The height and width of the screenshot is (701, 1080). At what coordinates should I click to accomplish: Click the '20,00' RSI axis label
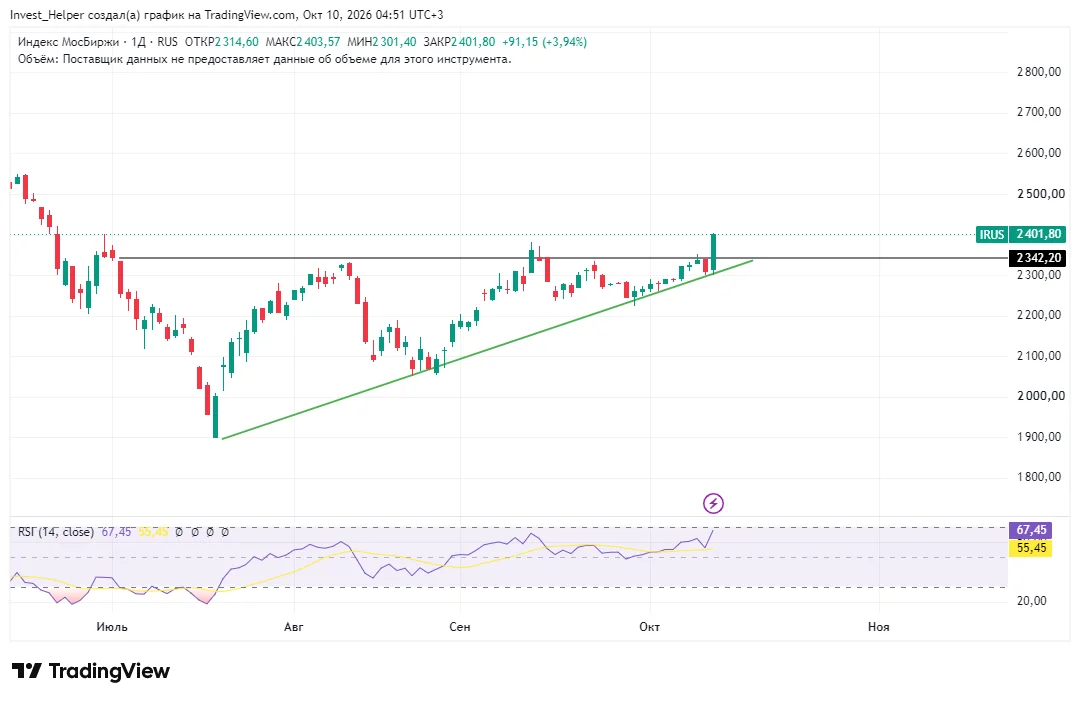pyautogui.click(x=1031, y=601)
